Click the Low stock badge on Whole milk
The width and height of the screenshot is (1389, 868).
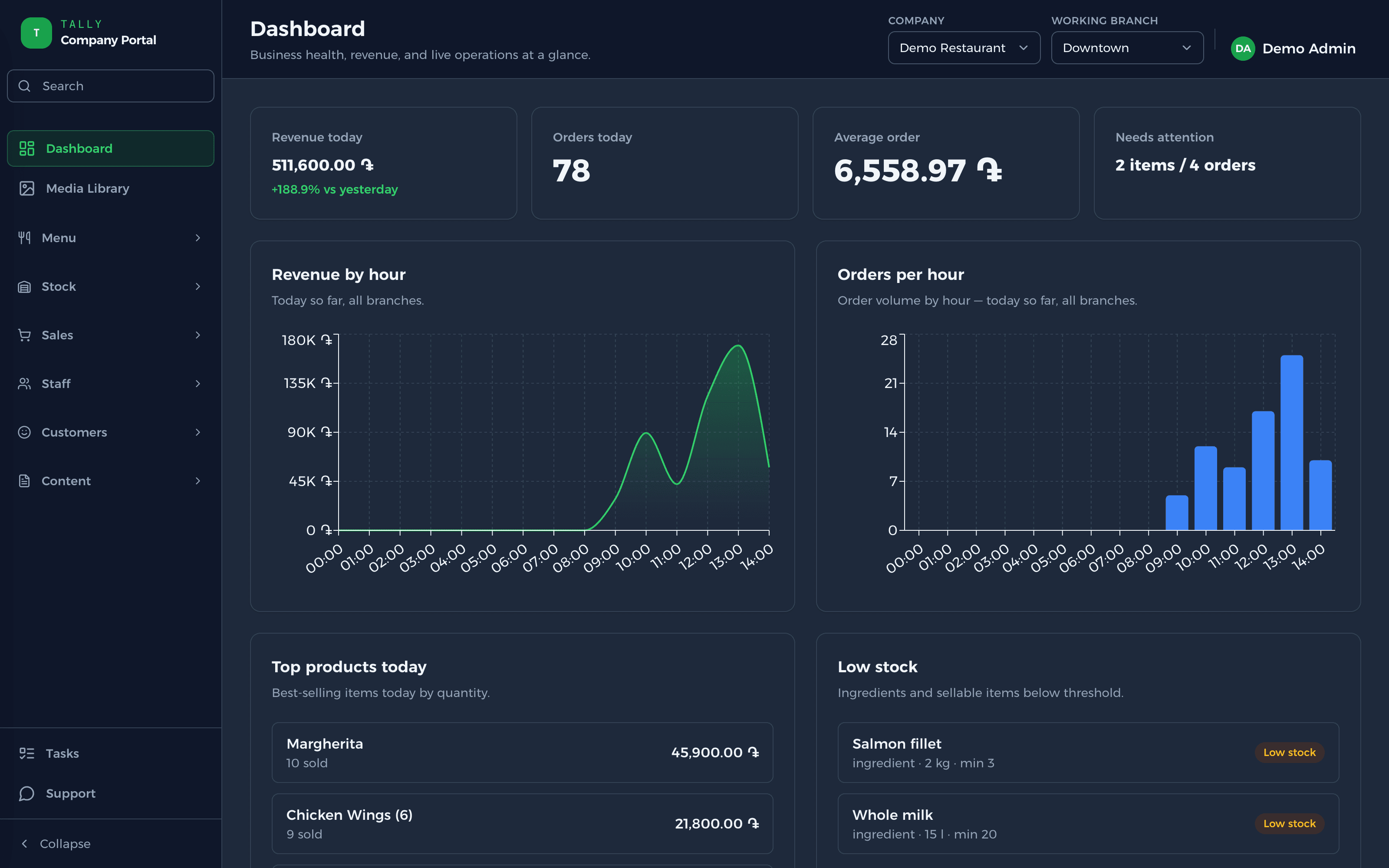click(x=1289, y=824)
